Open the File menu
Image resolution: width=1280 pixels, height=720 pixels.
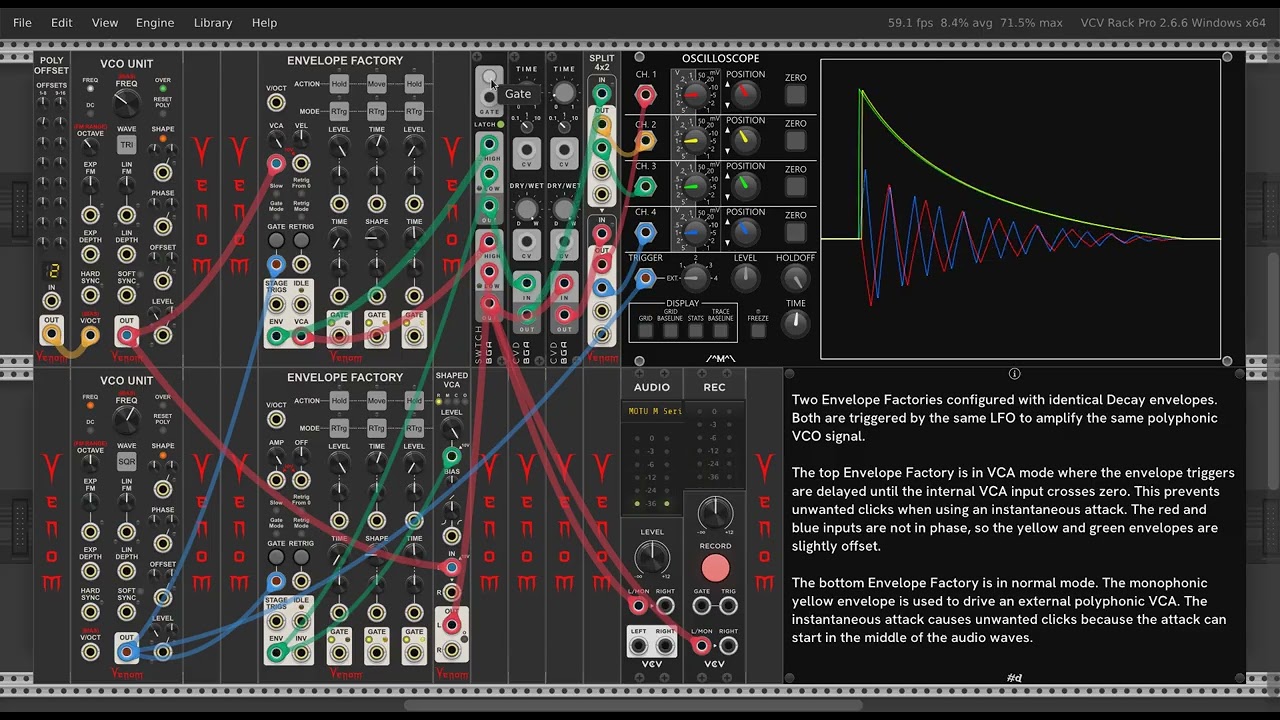click(22, 22)
